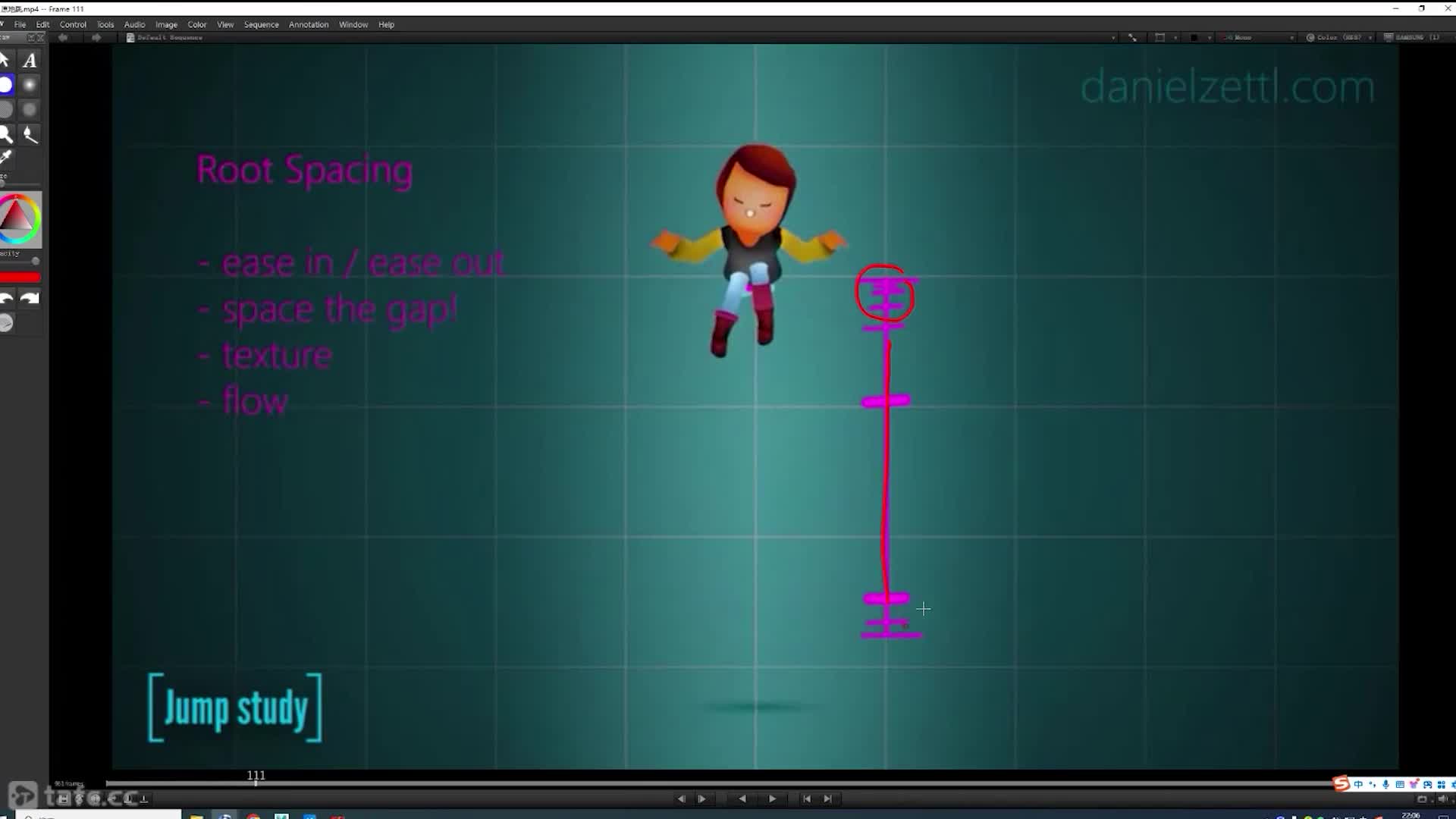
Task: Expand the sequence selector dropdown arrow
Action: point(1113,37)
